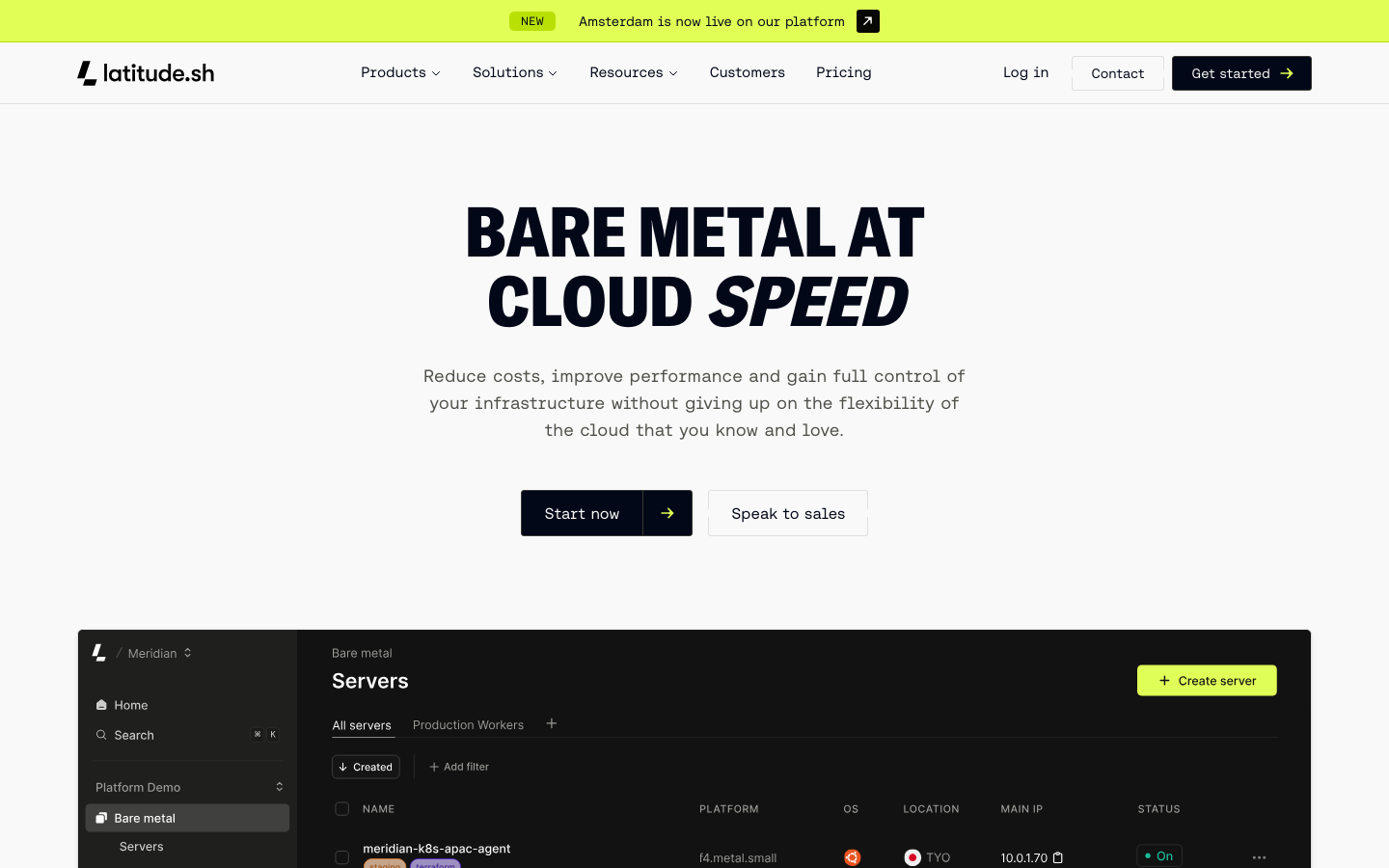Click the Speak to sales button
The width and height of the screenshot is (1389, 868).
[x=787, y=513]
